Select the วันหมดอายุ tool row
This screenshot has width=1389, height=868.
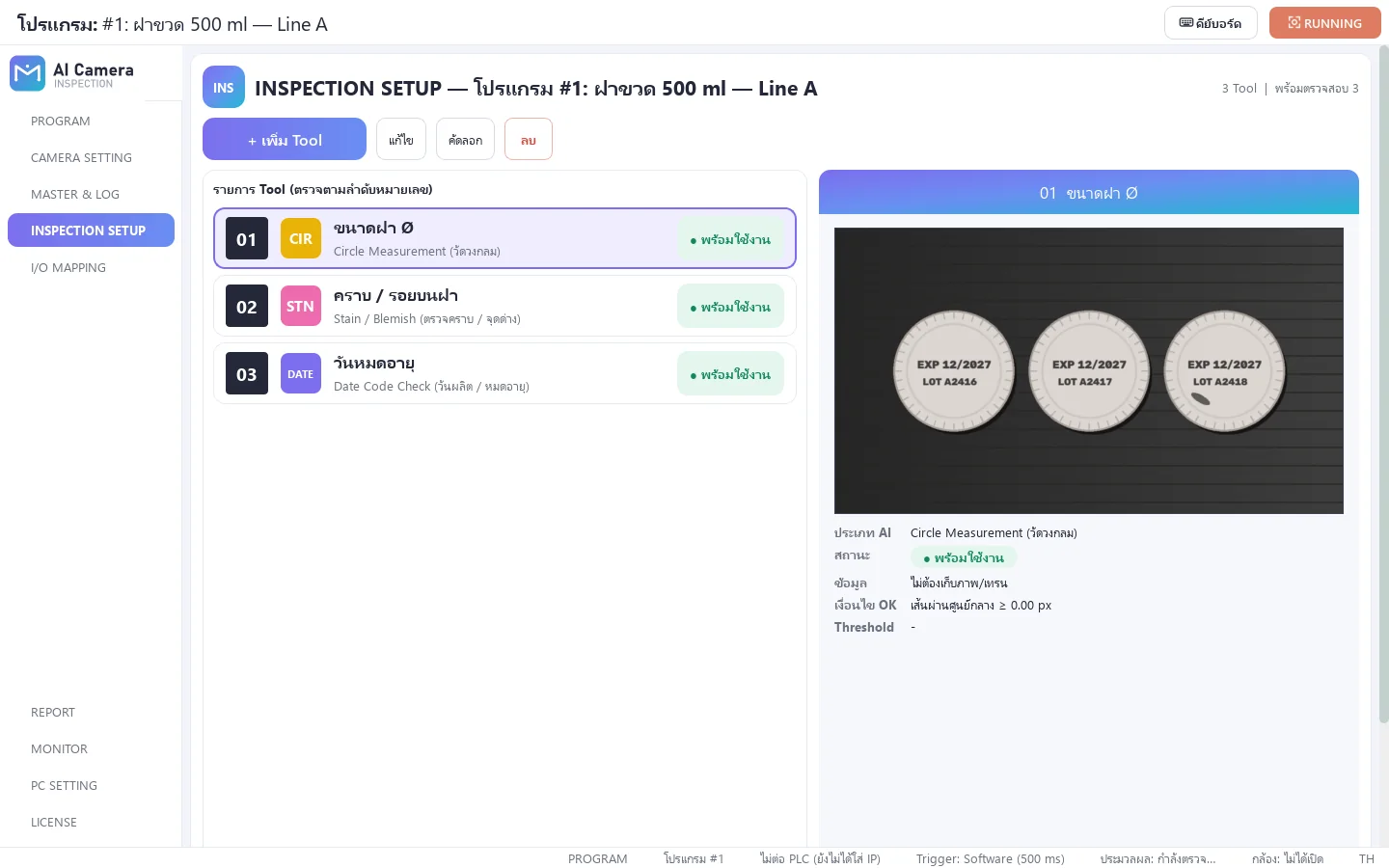(504, 373)
